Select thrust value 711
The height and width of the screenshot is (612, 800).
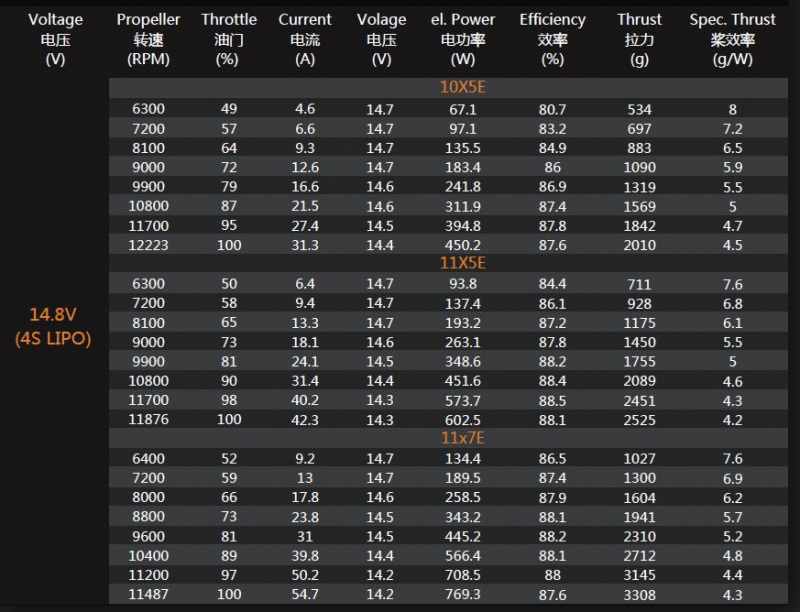[x=639, y=284]
